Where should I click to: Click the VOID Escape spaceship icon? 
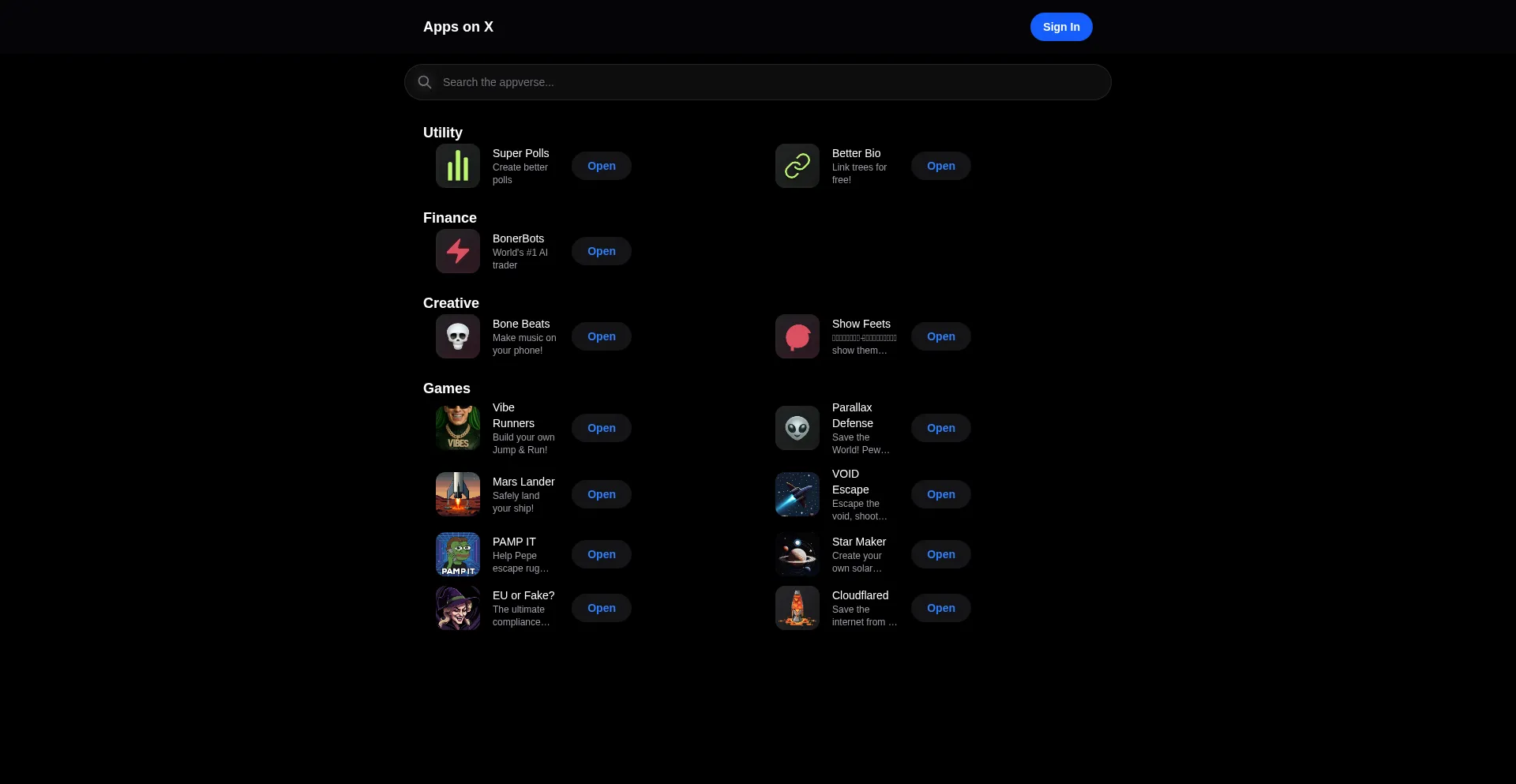tap(797, 494)
